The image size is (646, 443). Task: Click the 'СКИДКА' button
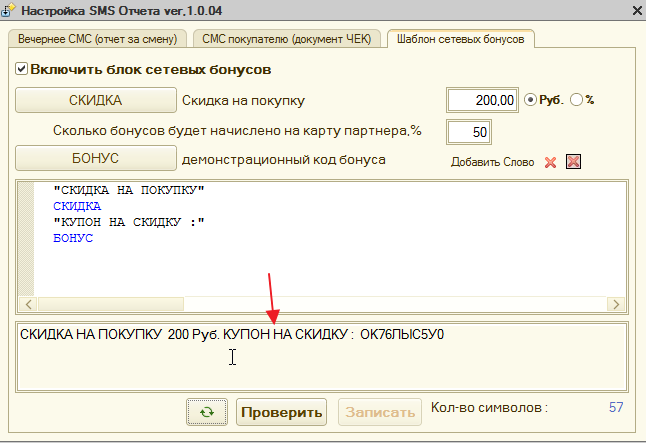[x=96, y=100]
